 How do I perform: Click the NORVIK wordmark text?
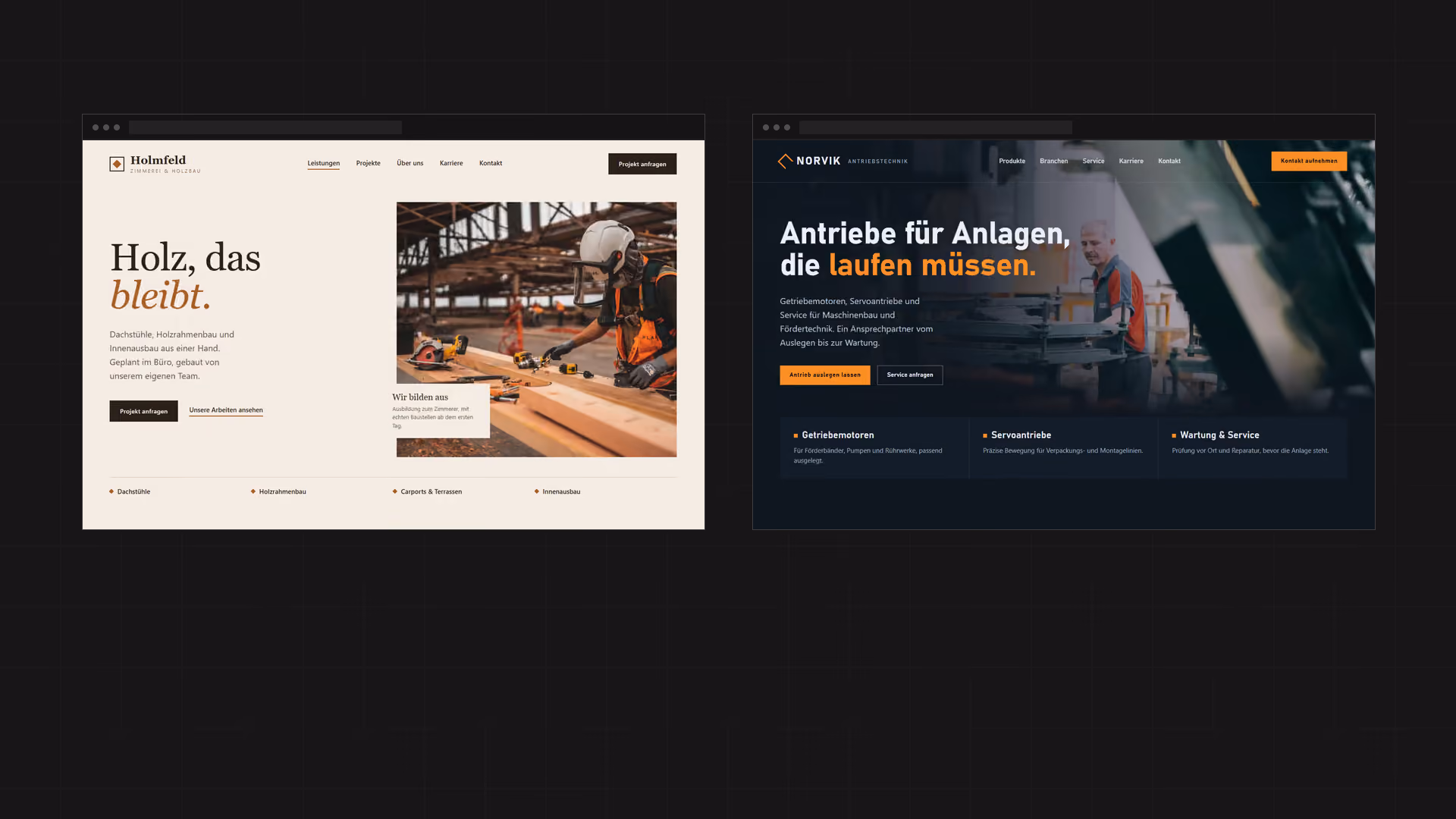click(x=818, y=161)
